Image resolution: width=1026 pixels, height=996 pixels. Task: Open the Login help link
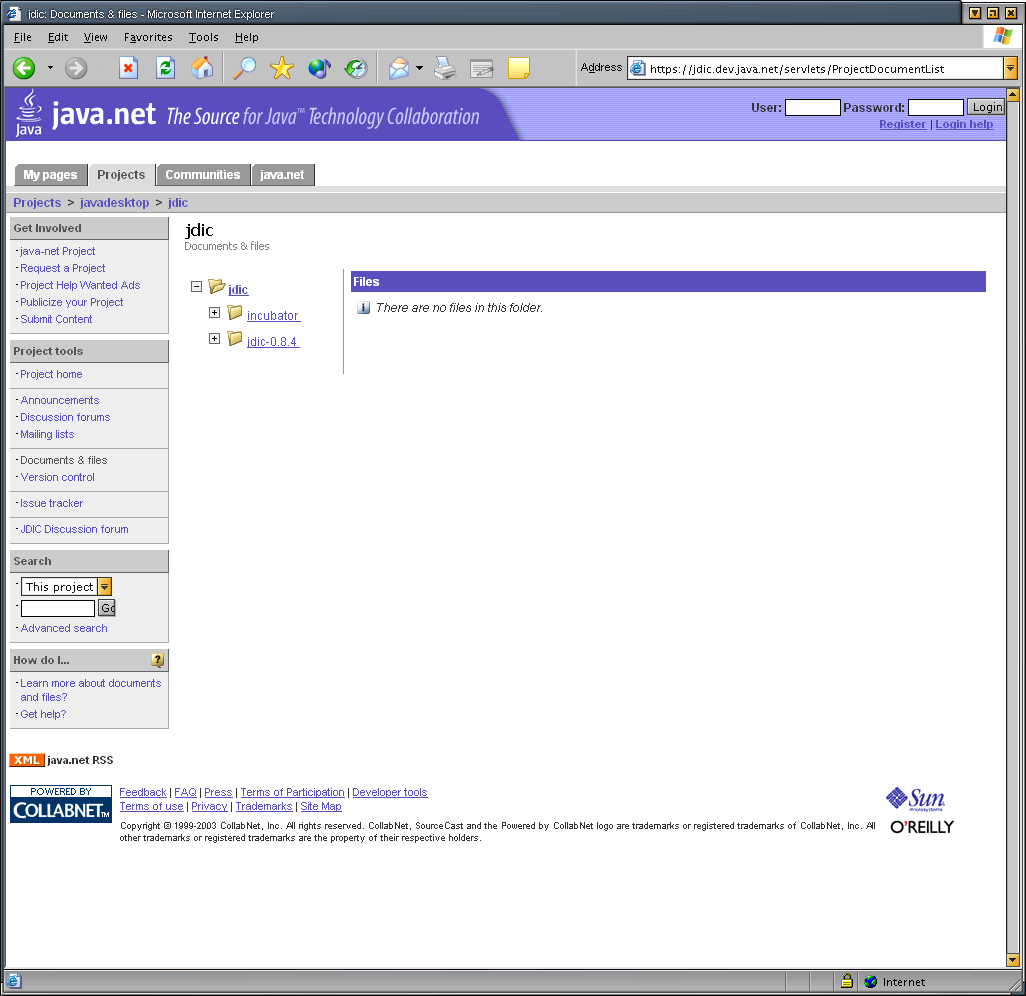click(964, 124)
